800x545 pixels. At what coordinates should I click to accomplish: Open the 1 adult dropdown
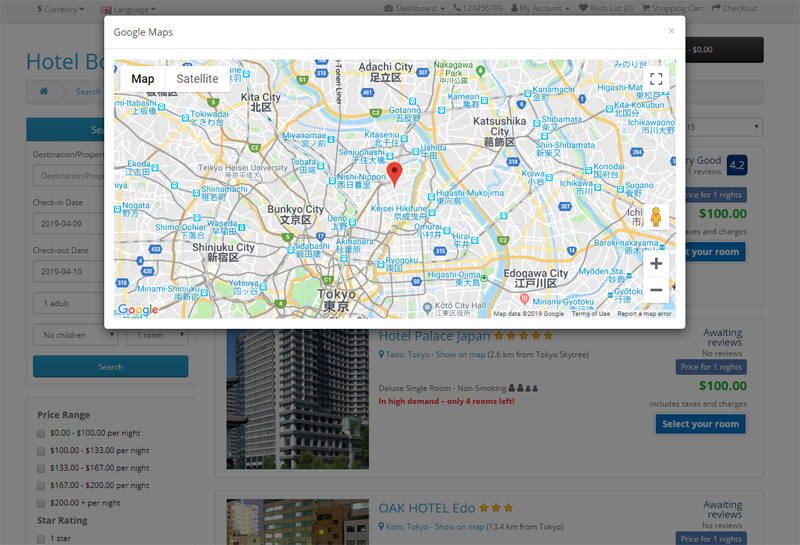[x=69, y=303]
